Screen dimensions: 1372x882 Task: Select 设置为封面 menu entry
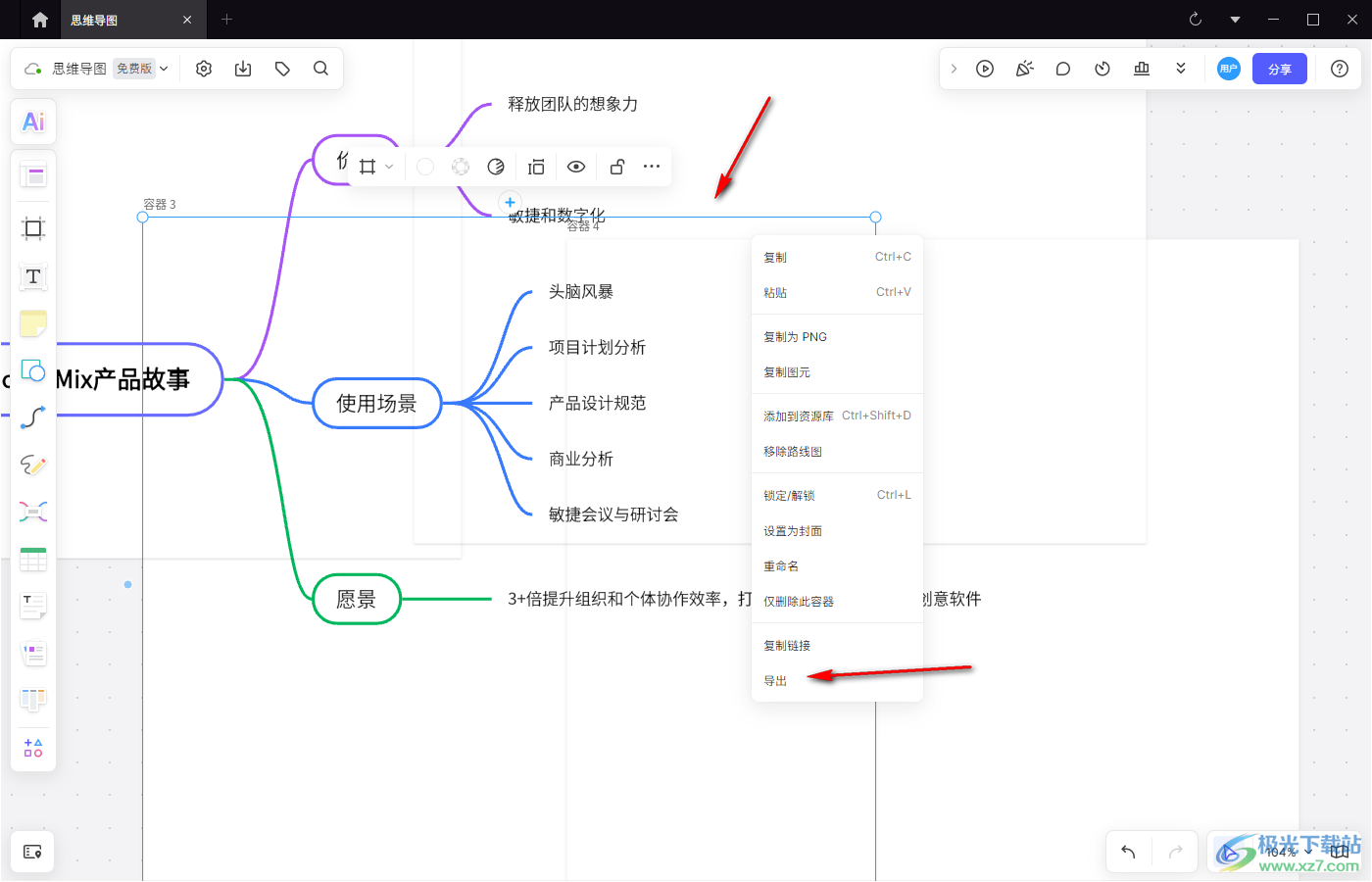point(837,530)
